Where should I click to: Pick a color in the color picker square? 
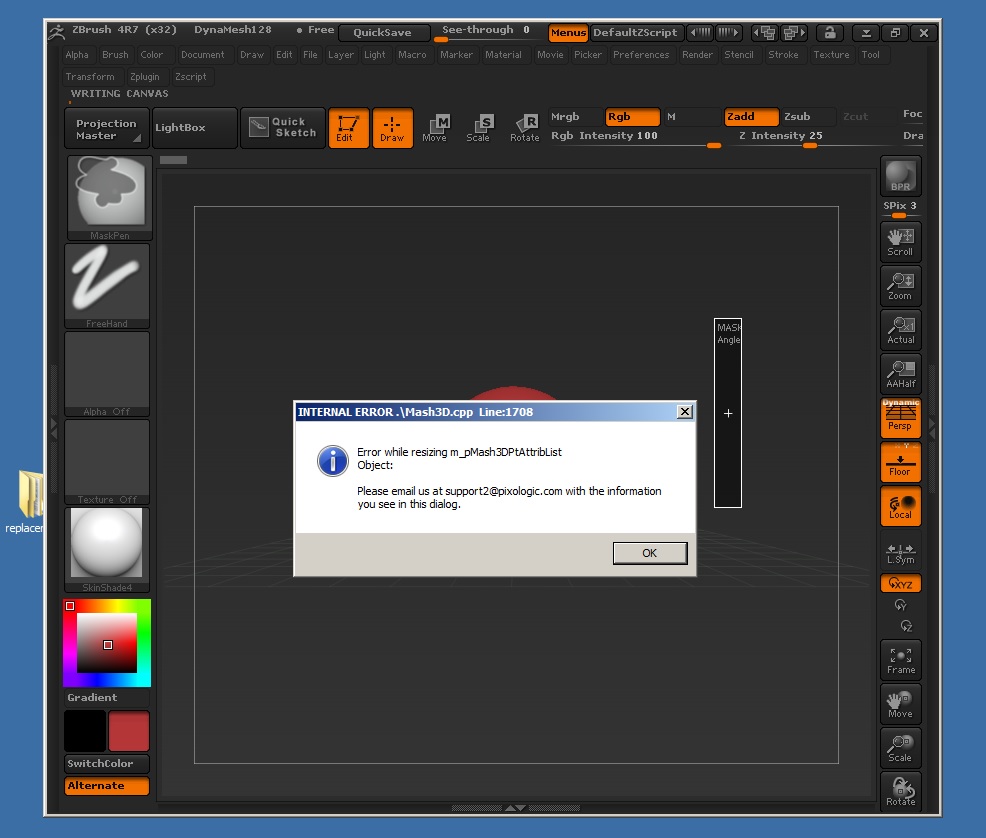[107, 642]
